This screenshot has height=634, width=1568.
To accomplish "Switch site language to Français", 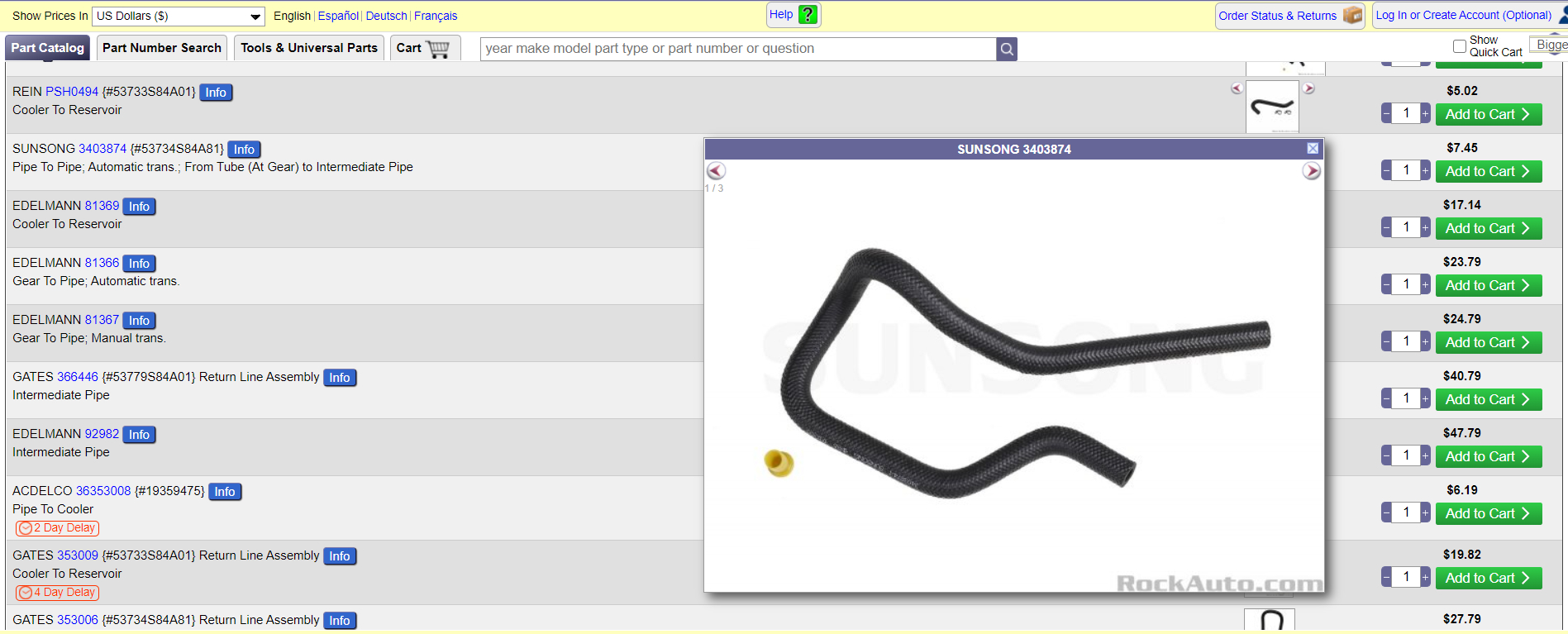I will point(436,16).
